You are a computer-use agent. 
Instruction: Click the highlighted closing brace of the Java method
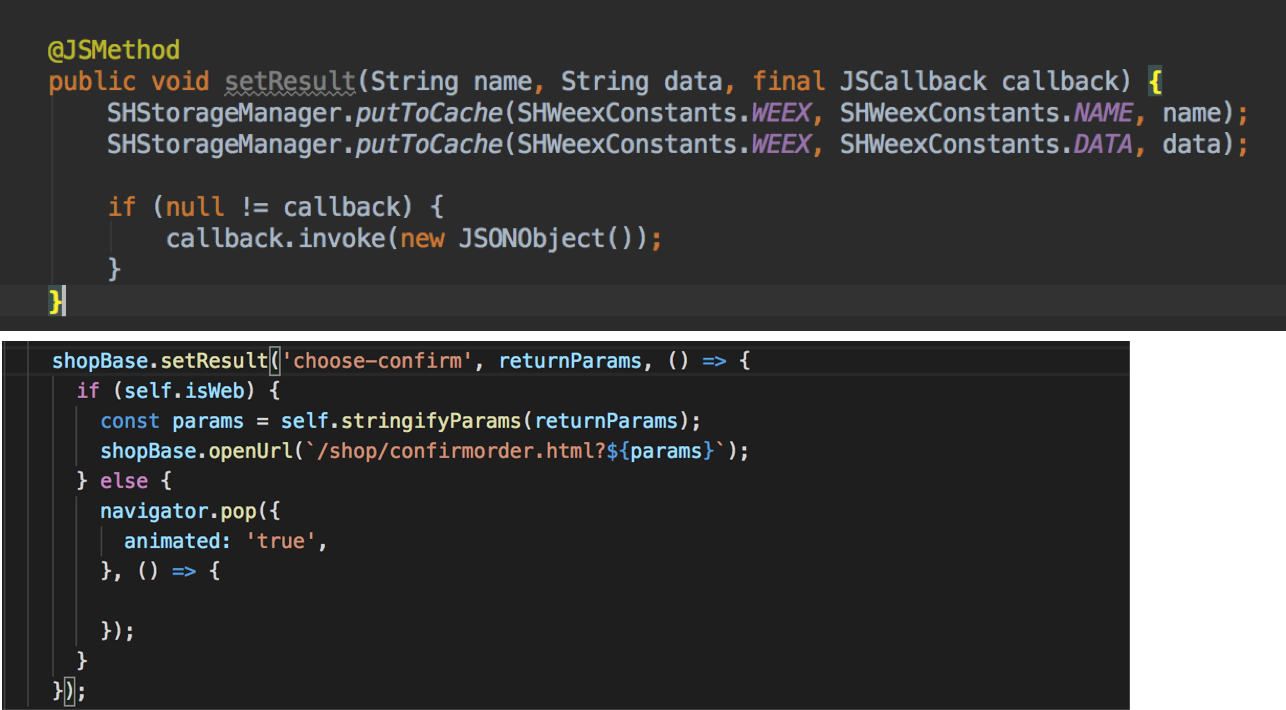(56, 300)
